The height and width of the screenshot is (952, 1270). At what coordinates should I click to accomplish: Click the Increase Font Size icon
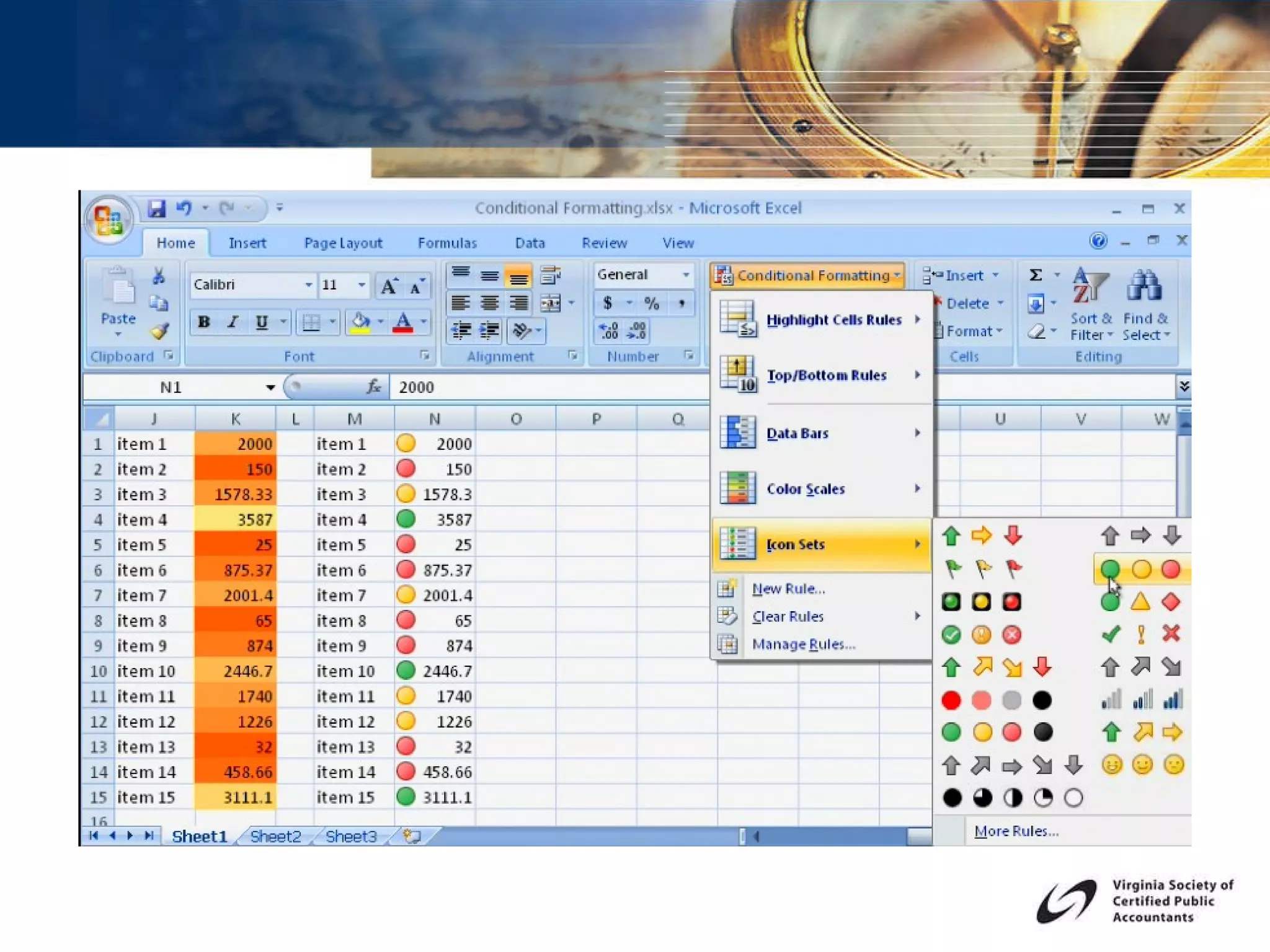(389, 286)
